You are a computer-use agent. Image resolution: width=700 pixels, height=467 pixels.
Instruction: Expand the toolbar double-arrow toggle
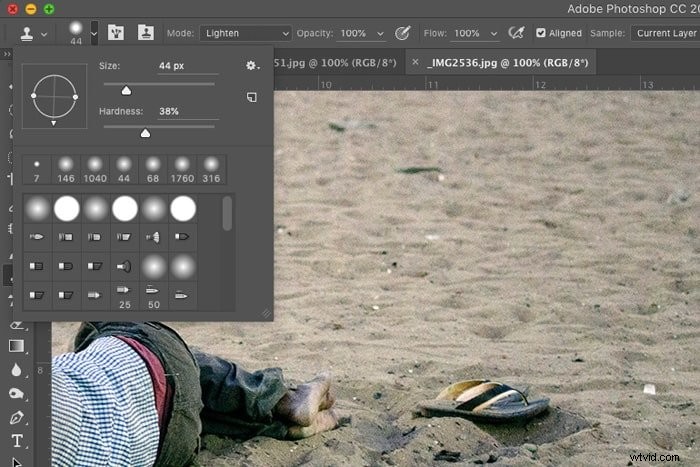7,54
